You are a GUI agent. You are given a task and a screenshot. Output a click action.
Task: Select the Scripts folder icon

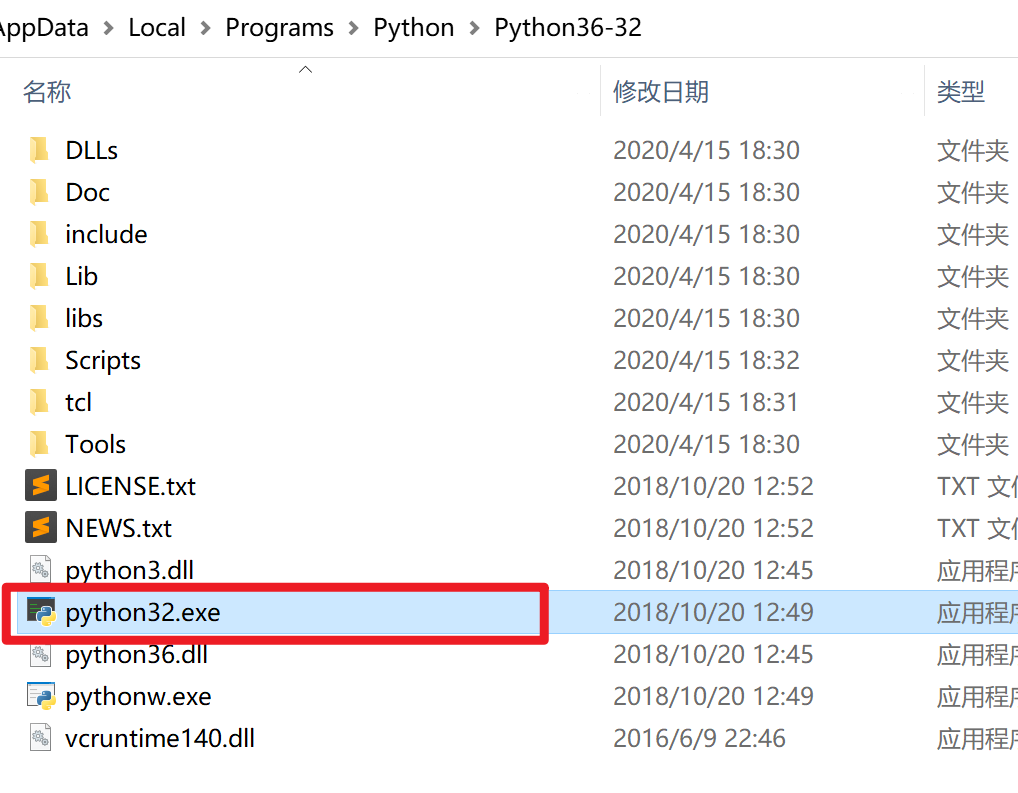[x=40, y=360]
